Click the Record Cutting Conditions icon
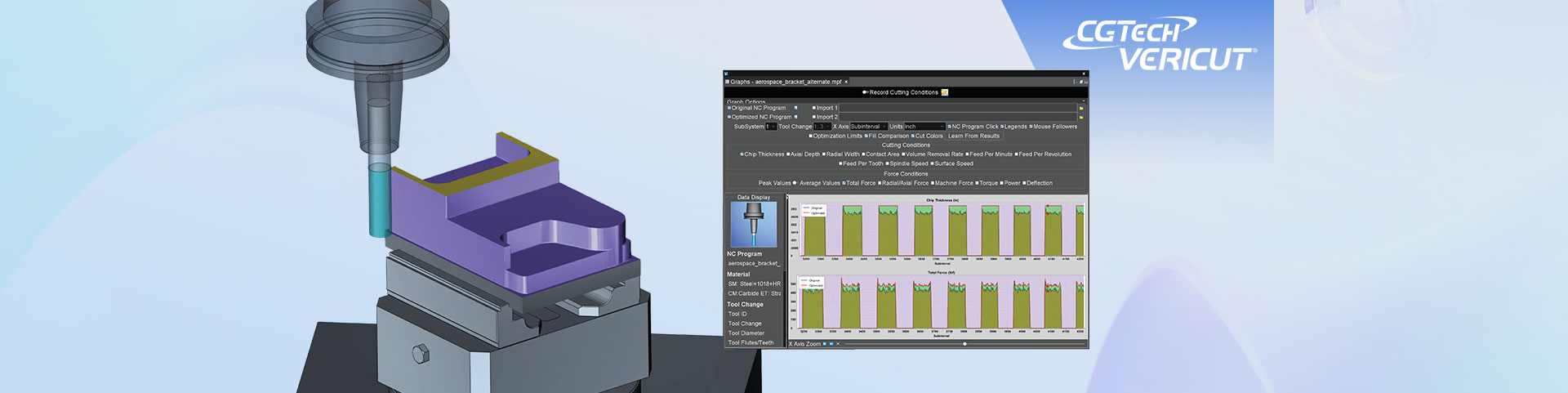The width and height of the screenshot is (1568, 393). coord(945,92)
